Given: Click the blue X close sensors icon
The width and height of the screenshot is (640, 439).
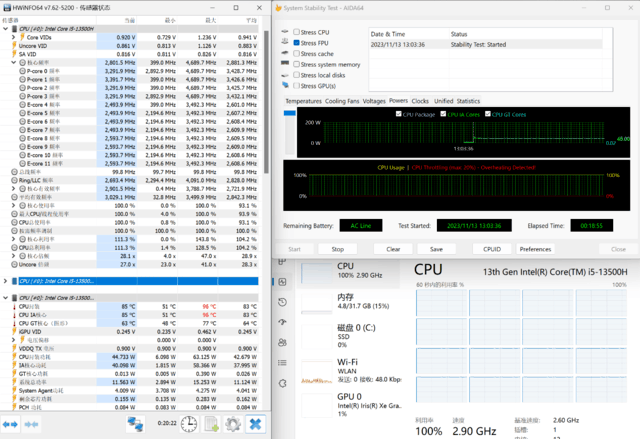Looking at the screenshot, I should [256, 425].
